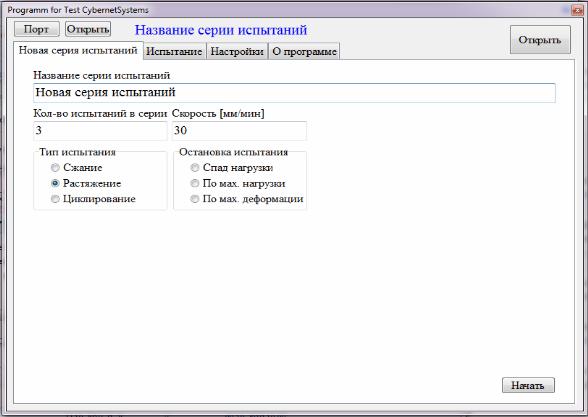This screenshot has height=417, width=588.
Task: Close the Programm for Test window
Action: coord(577,10)
